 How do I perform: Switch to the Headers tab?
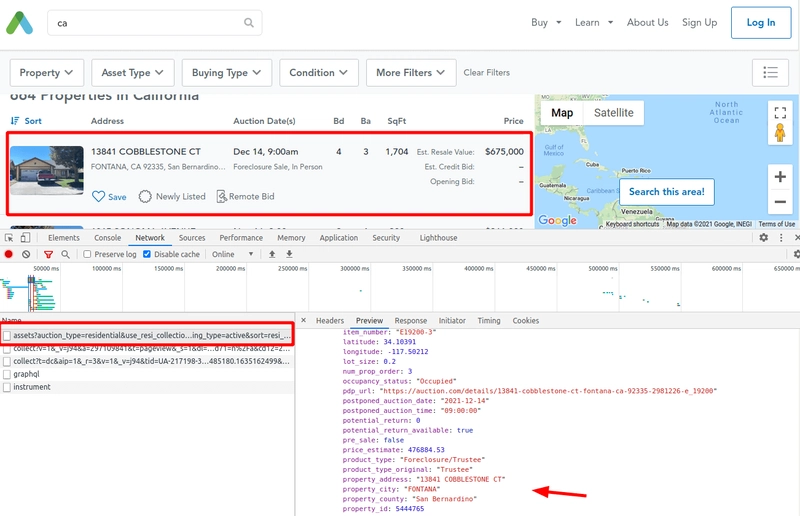[330, 321]
